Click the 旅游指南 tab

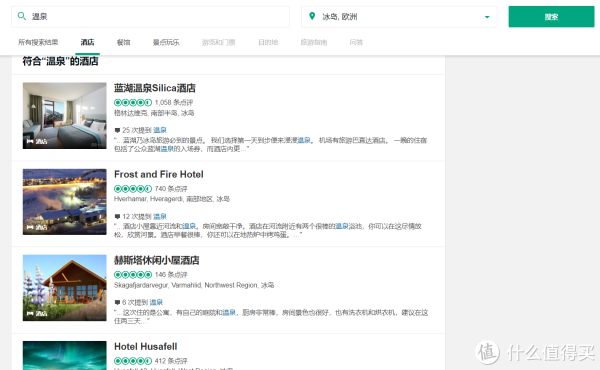314,42
